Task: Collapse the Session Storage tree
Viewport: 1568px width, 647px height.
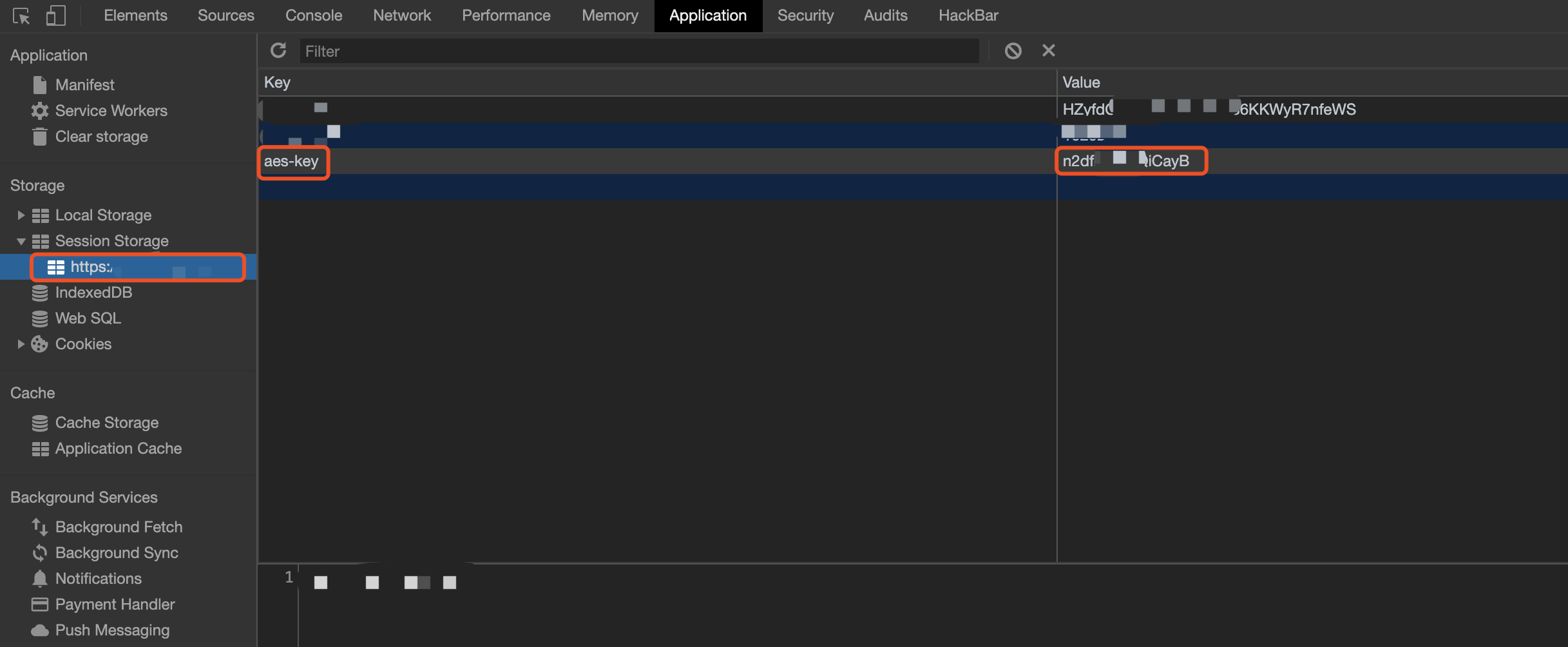Action: pos(21,241)
